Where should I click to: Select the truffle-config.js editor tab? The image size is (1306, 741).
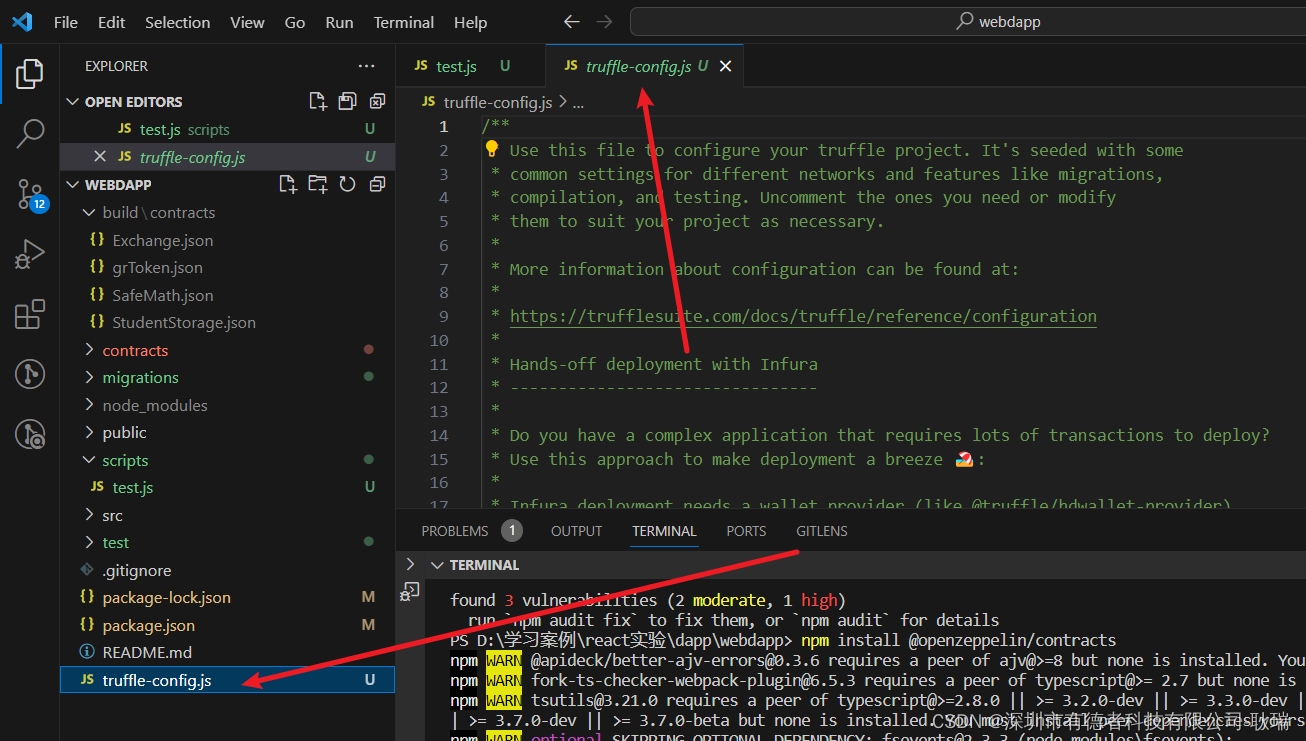[x=645, y=66]
